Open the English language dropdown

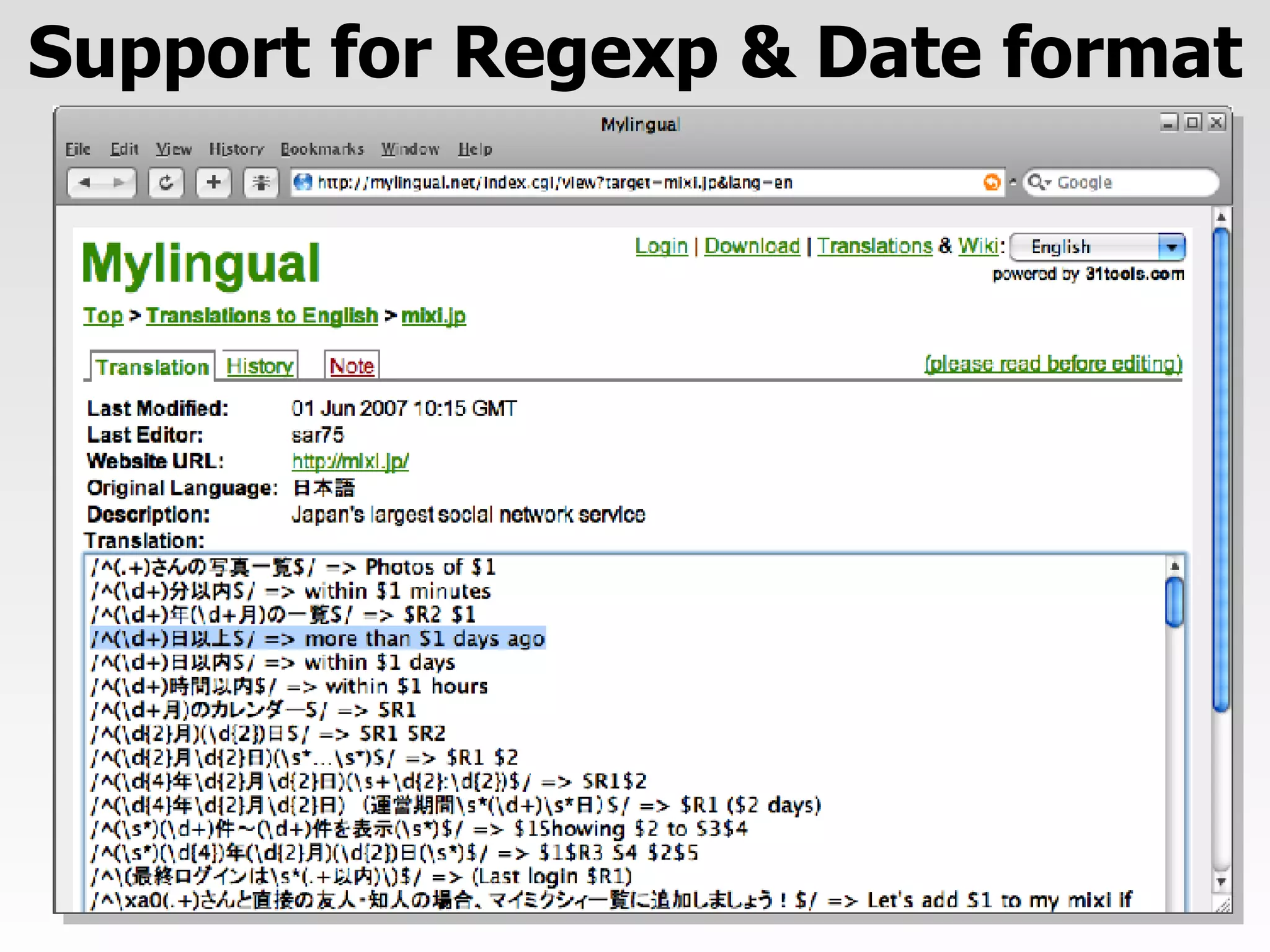[x=1098, y=247]
